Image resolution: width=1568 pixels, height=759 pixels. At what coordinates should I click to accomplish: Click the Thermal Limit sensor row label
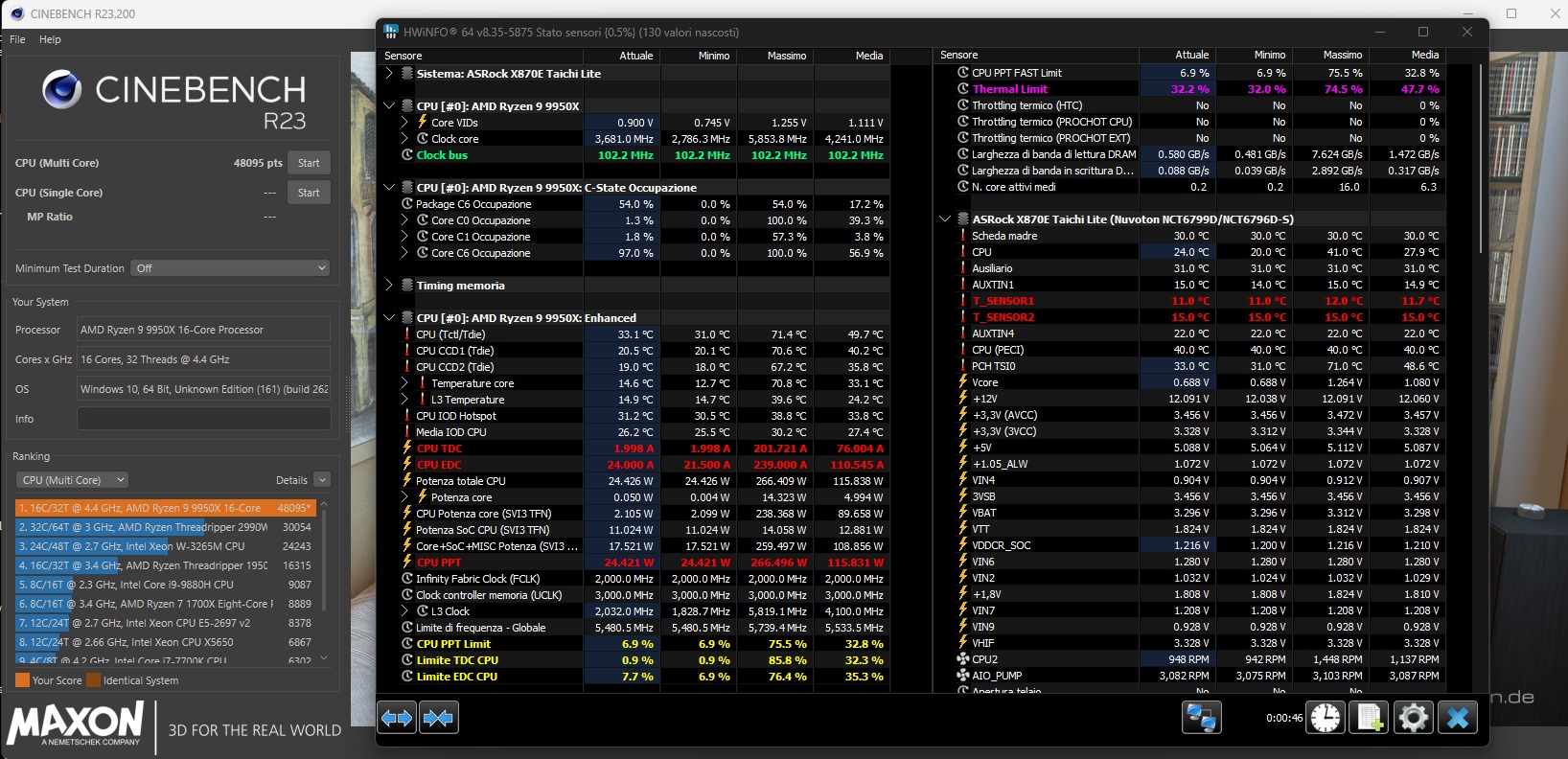pyautogui.click(x=1010, y=88)
